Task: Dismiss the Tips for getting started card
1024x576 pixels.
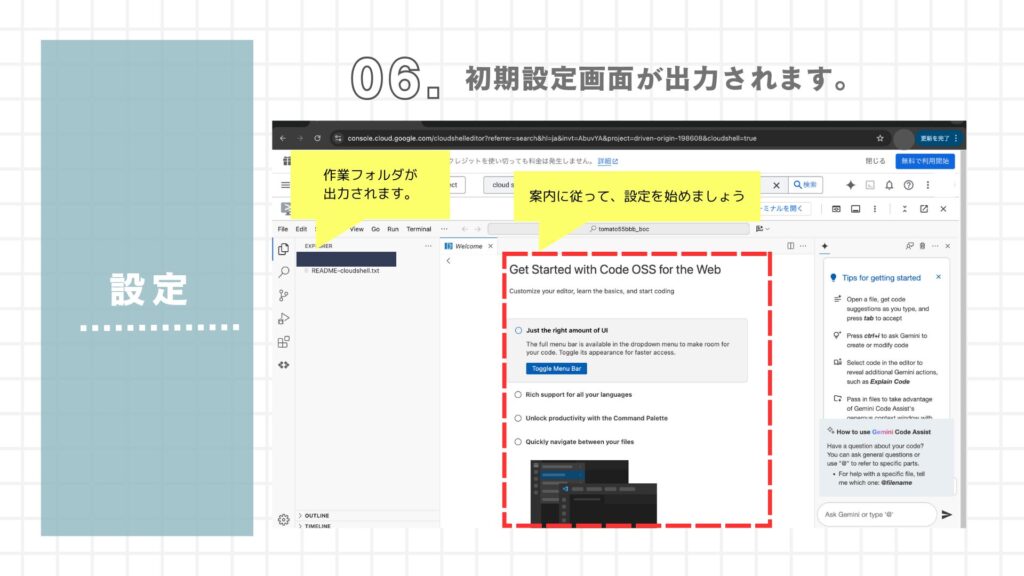Action: 938,277
